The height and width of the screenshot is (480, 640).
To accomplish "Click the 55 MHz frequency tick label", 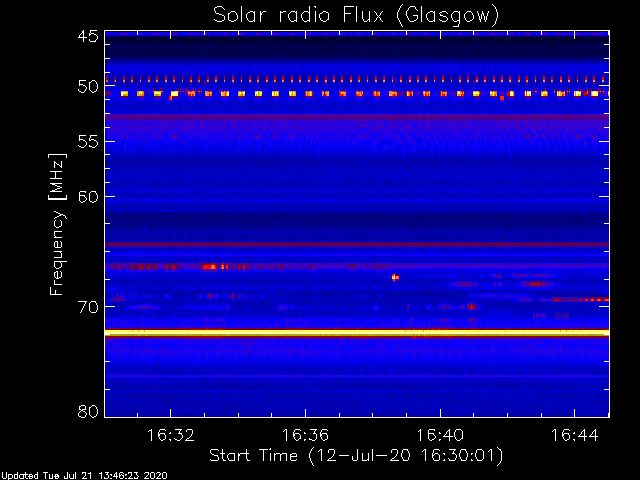I will coord(88,142).
